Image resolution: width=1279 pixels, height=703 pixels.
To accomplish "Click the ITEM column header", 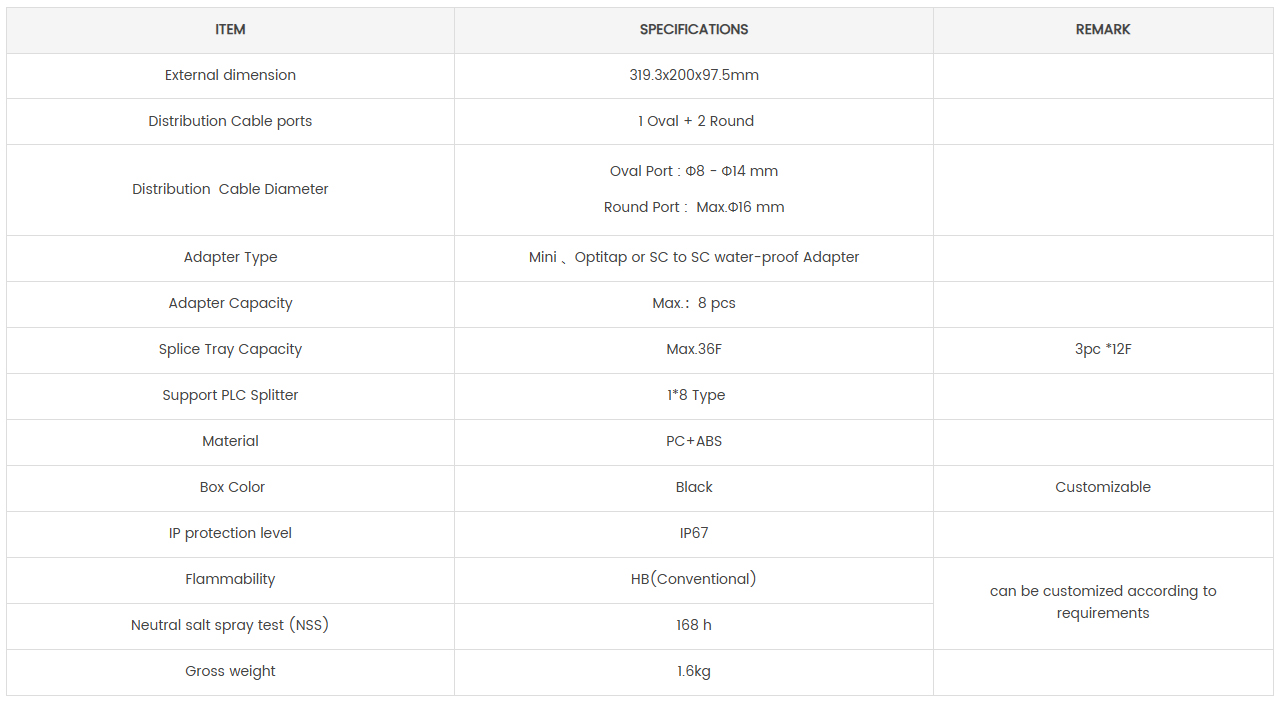I will 230,30.
